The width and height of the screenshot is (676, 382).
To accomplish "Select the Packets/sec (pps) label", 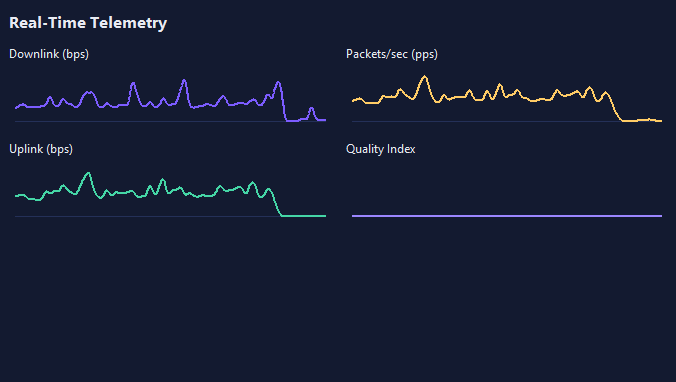I will (x=391, y=54).
